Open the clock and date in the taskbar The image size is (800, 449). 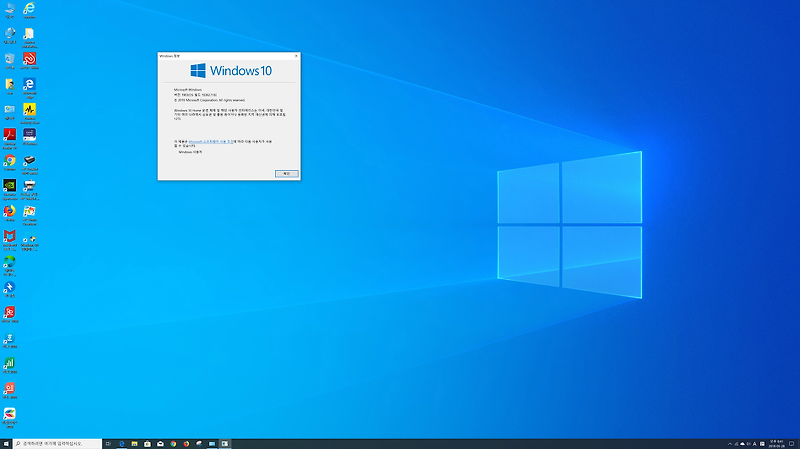coord(777,444)
